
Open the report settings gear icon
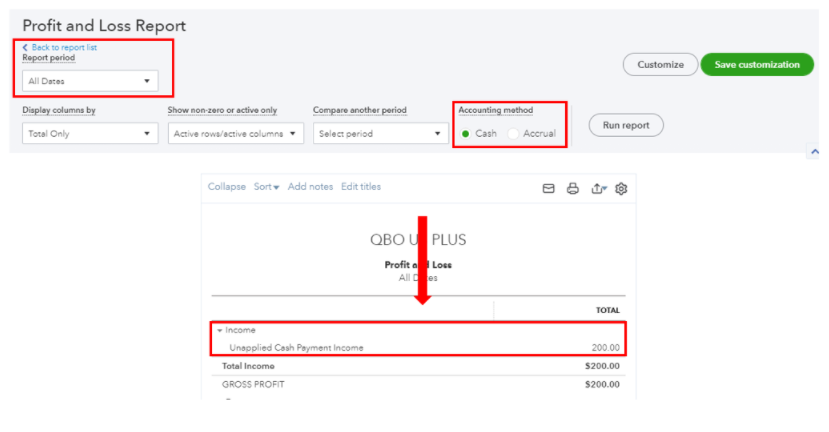click(x=621, y=188)
